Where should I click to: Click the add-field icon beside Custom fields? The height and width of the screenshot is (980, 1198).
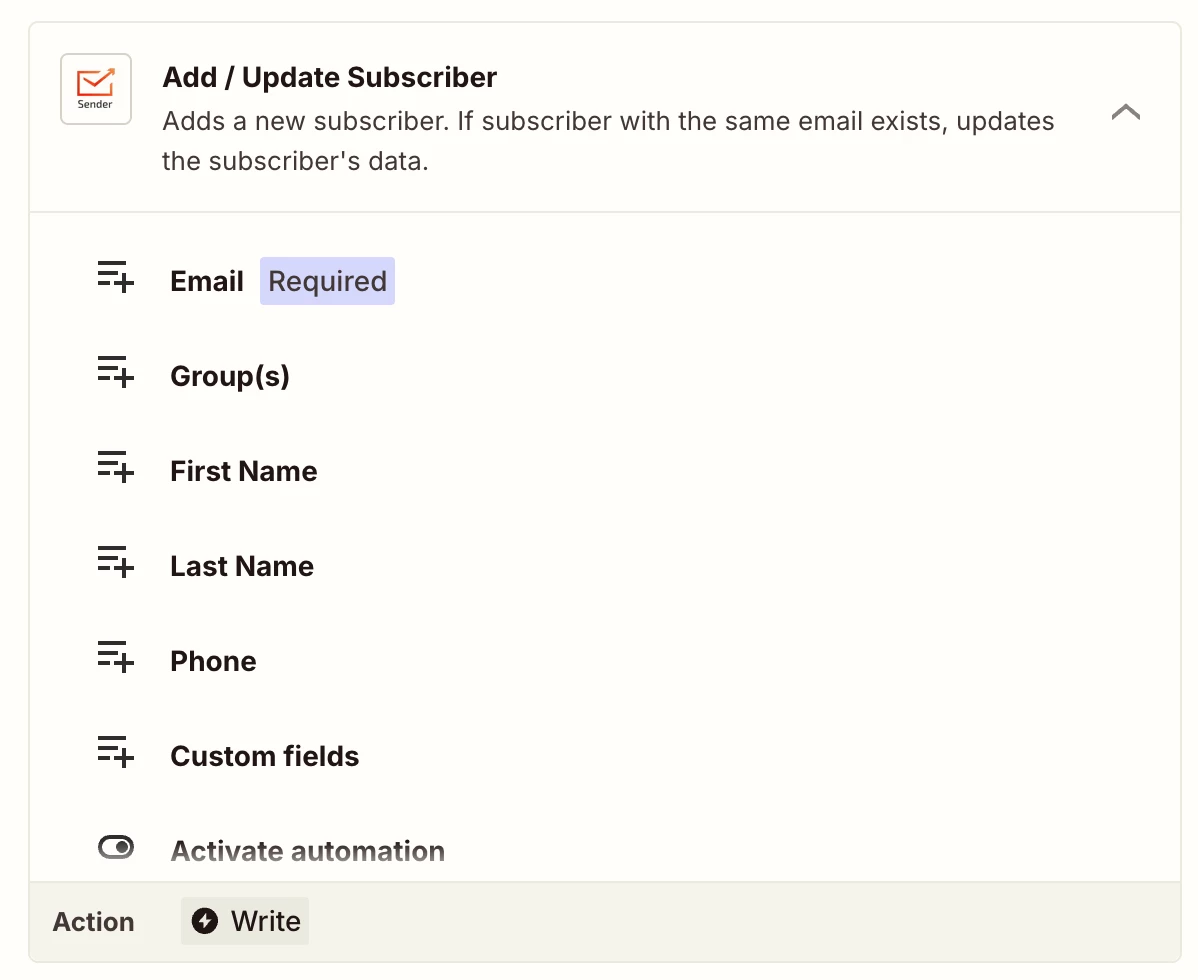pos(115,752)
